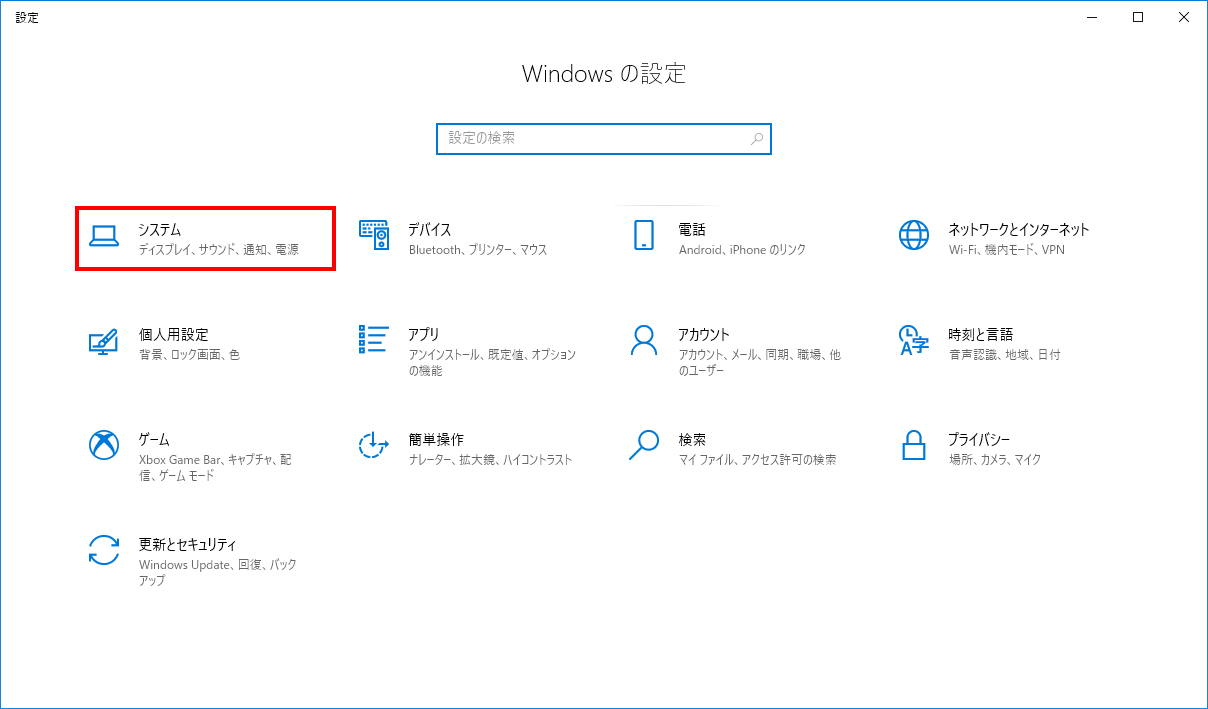Click the text 背景、ロック画面、色
Viewport: 1208px width, 709px height.
coord(189,355)
